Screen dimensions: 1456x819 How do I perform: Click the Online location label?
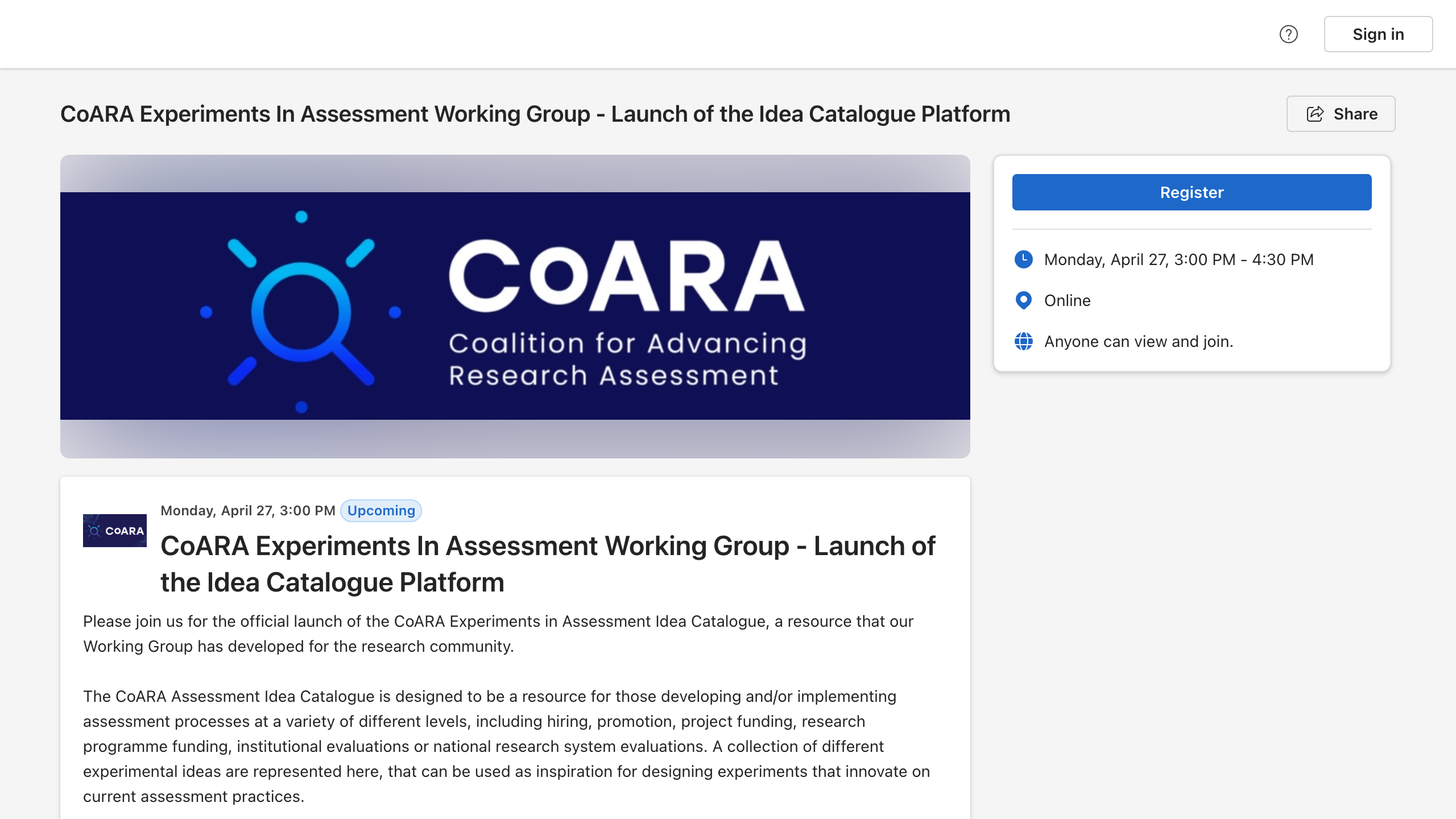[1067, 300]
